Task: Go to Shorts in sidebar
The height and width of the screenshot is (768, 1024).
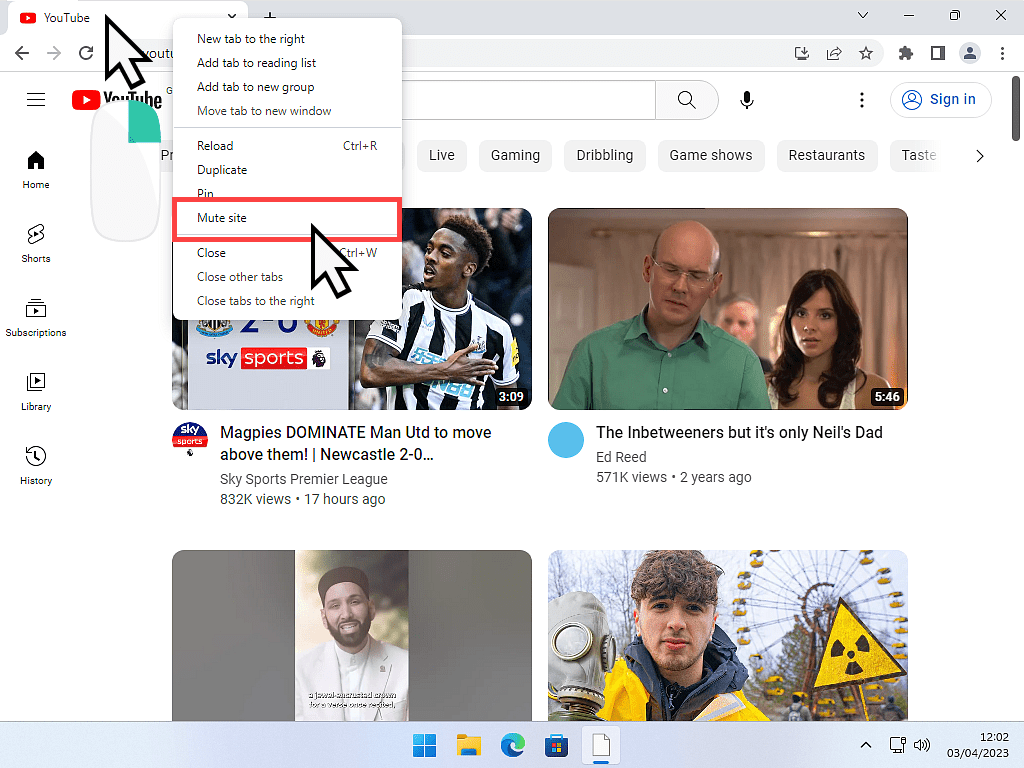Action: 36,243
